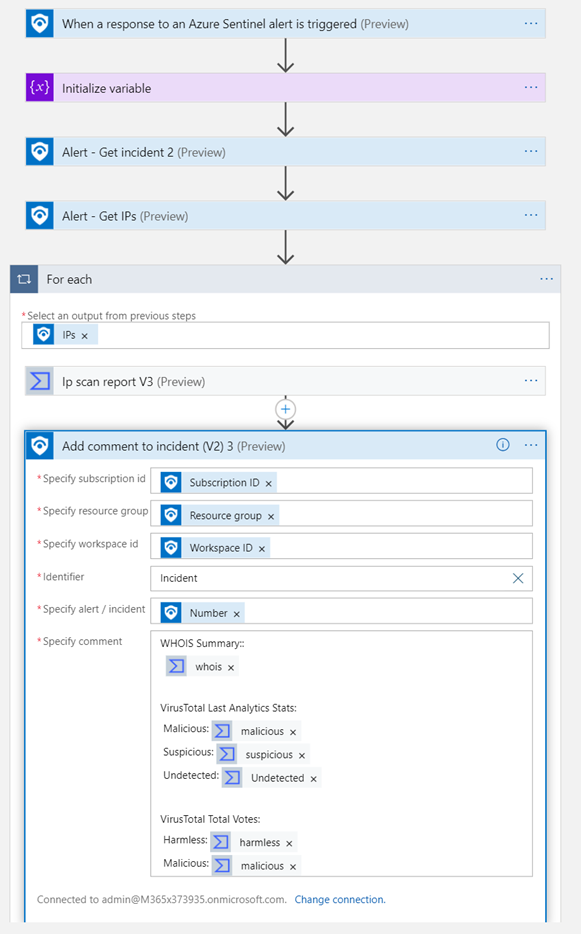Image resolution: width=581 pixels, height=934 pixels.
Task: Remove the IPs token from For each
Action: (x=85, y=336)
